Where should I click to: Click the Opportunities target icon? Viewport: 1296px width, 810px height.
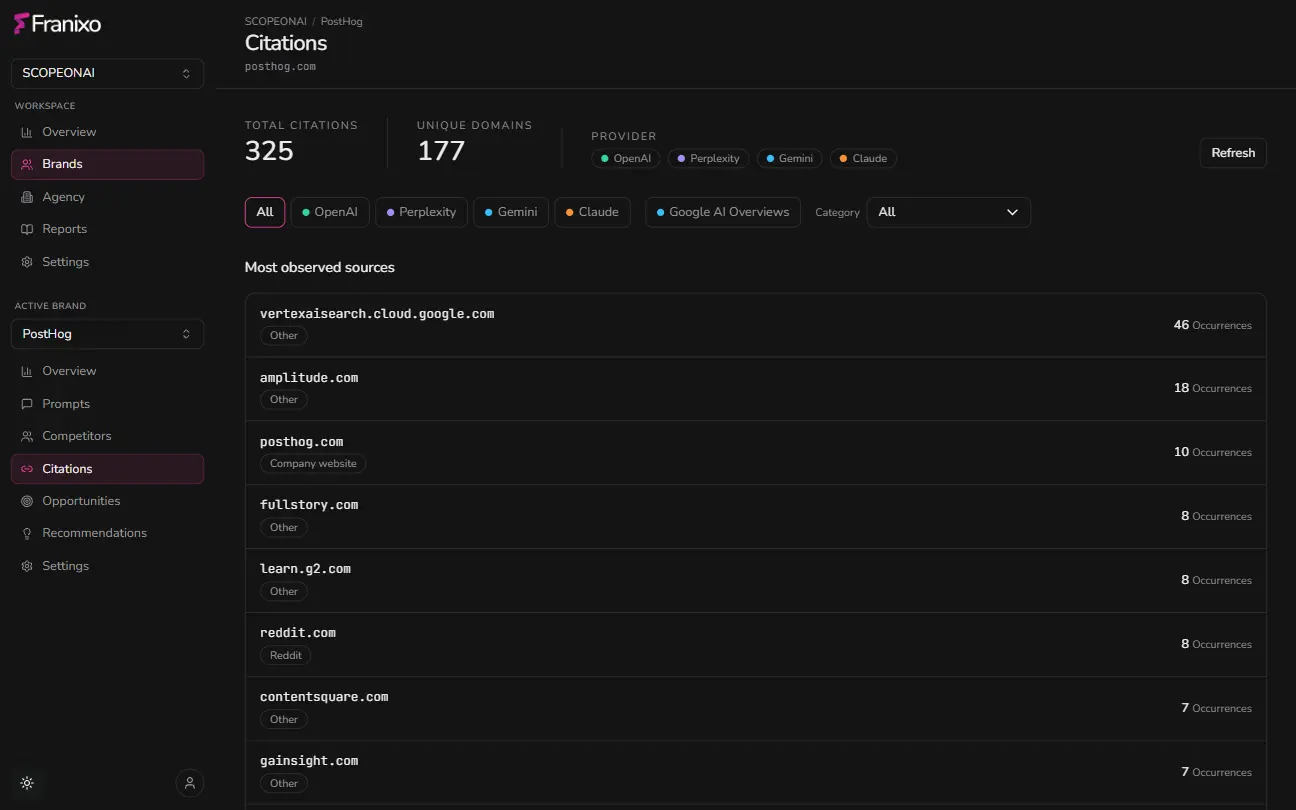click(27, 501)
